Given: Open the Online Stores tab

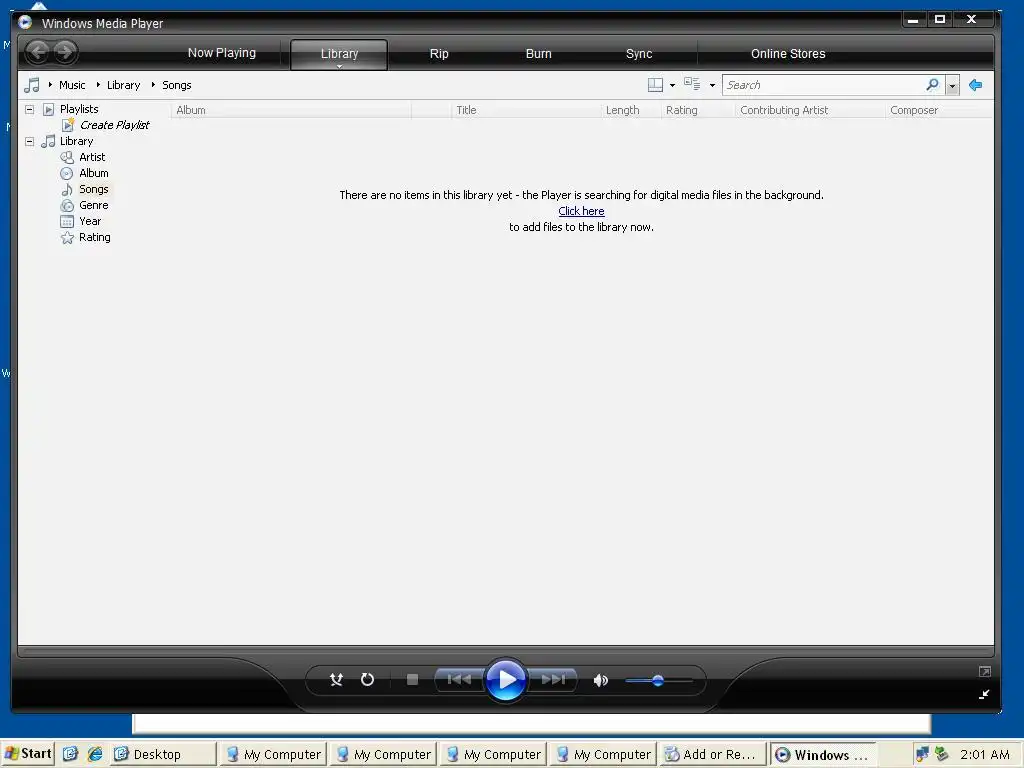Looking at the screenshot, I should 788,54.
